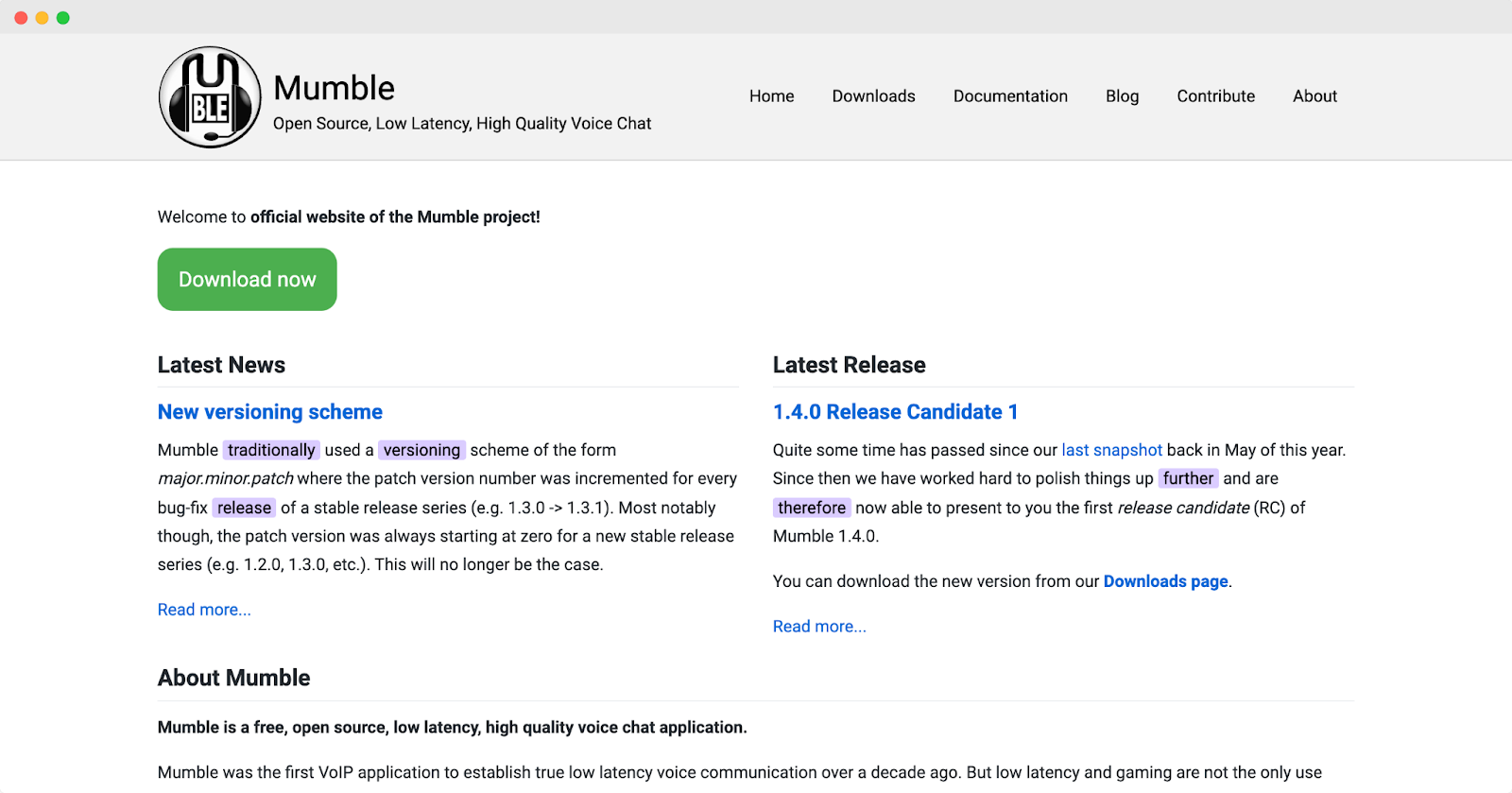Screen dimensions: 1512x793
Task: Close the window with red button
Action: tap(21, 18)
